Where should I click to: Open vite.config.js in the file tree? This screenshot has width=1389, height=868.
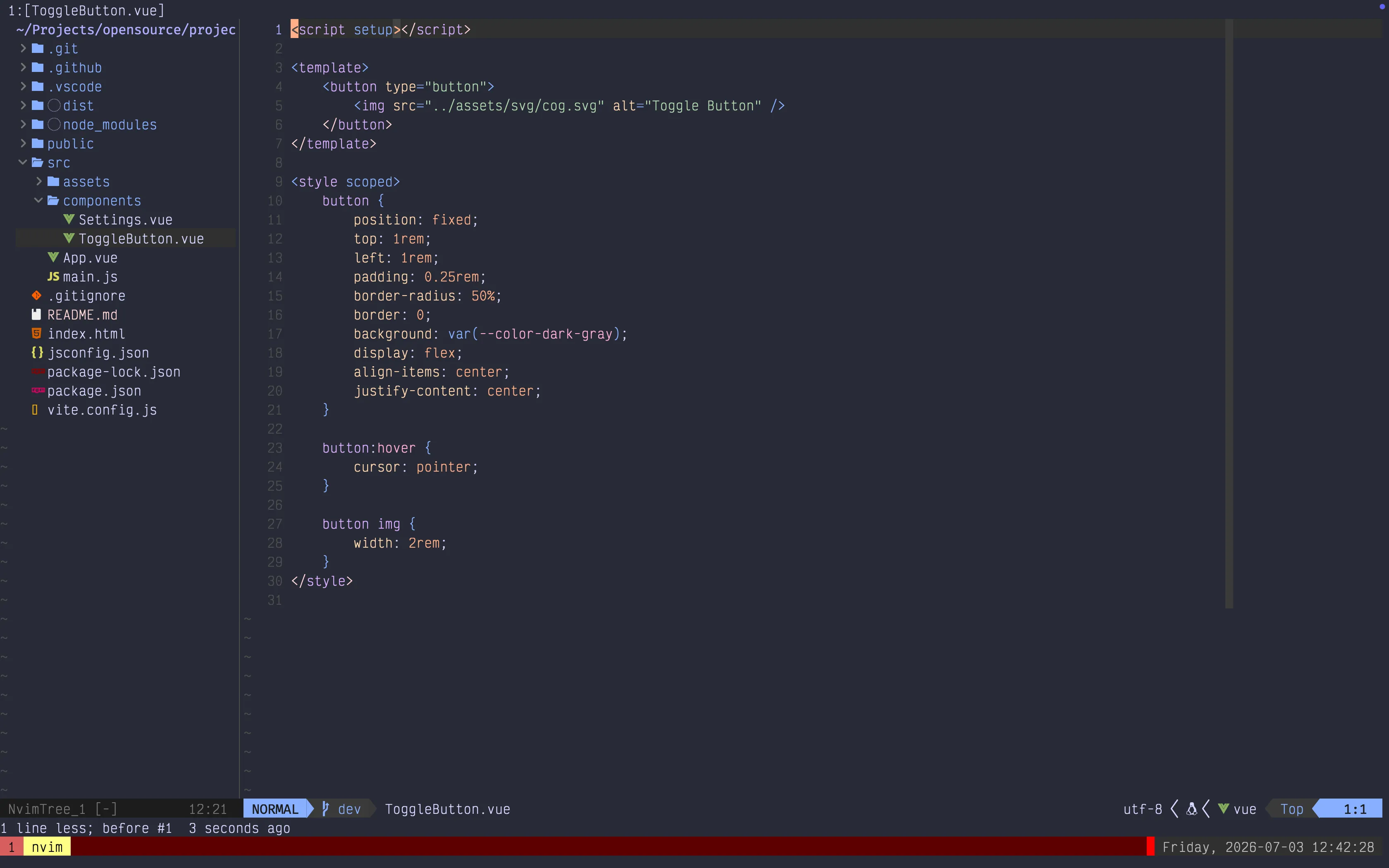click(102, 410)
